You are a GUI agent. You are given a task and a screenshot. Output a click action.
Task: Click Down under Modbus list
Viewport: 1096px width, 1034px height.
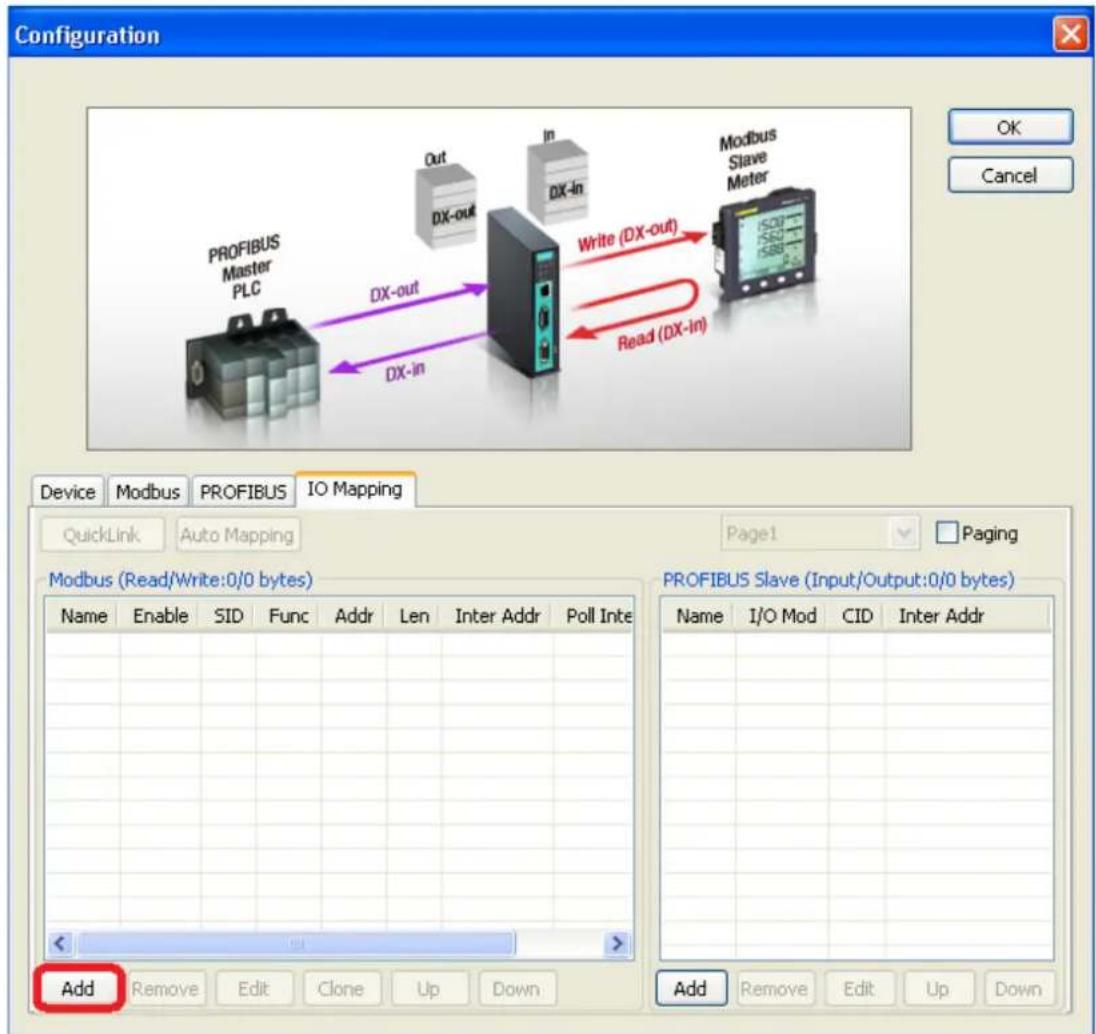click(x=517, y=989)
